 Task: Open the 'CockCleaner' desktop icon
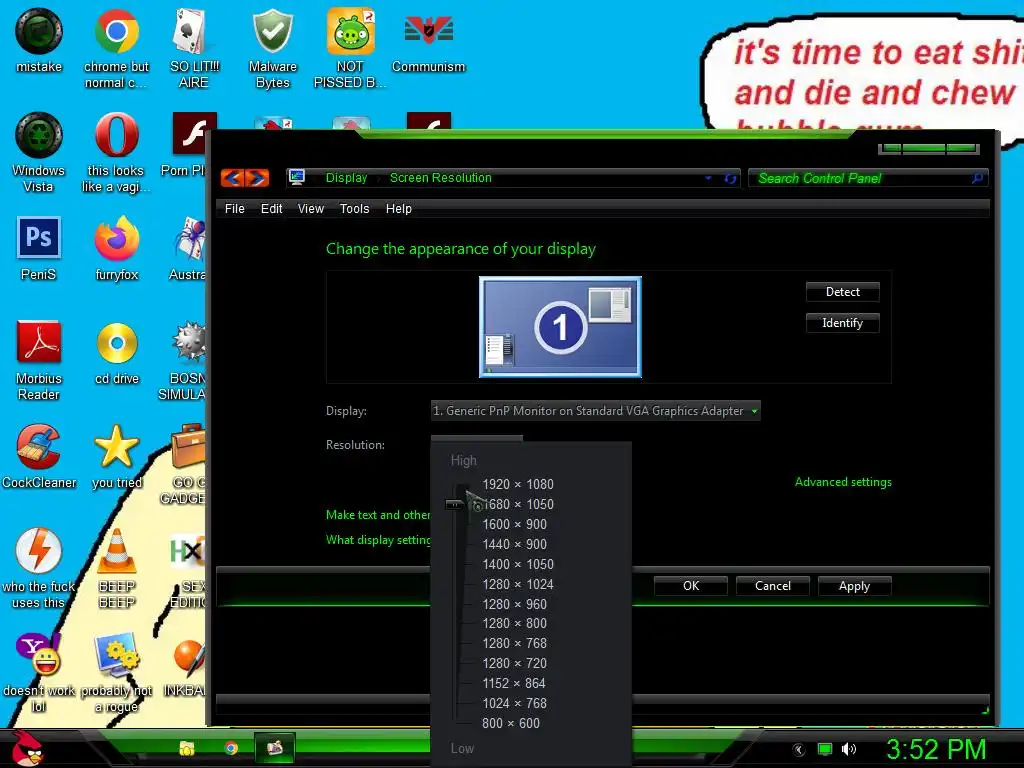click(x=39, y=456)
